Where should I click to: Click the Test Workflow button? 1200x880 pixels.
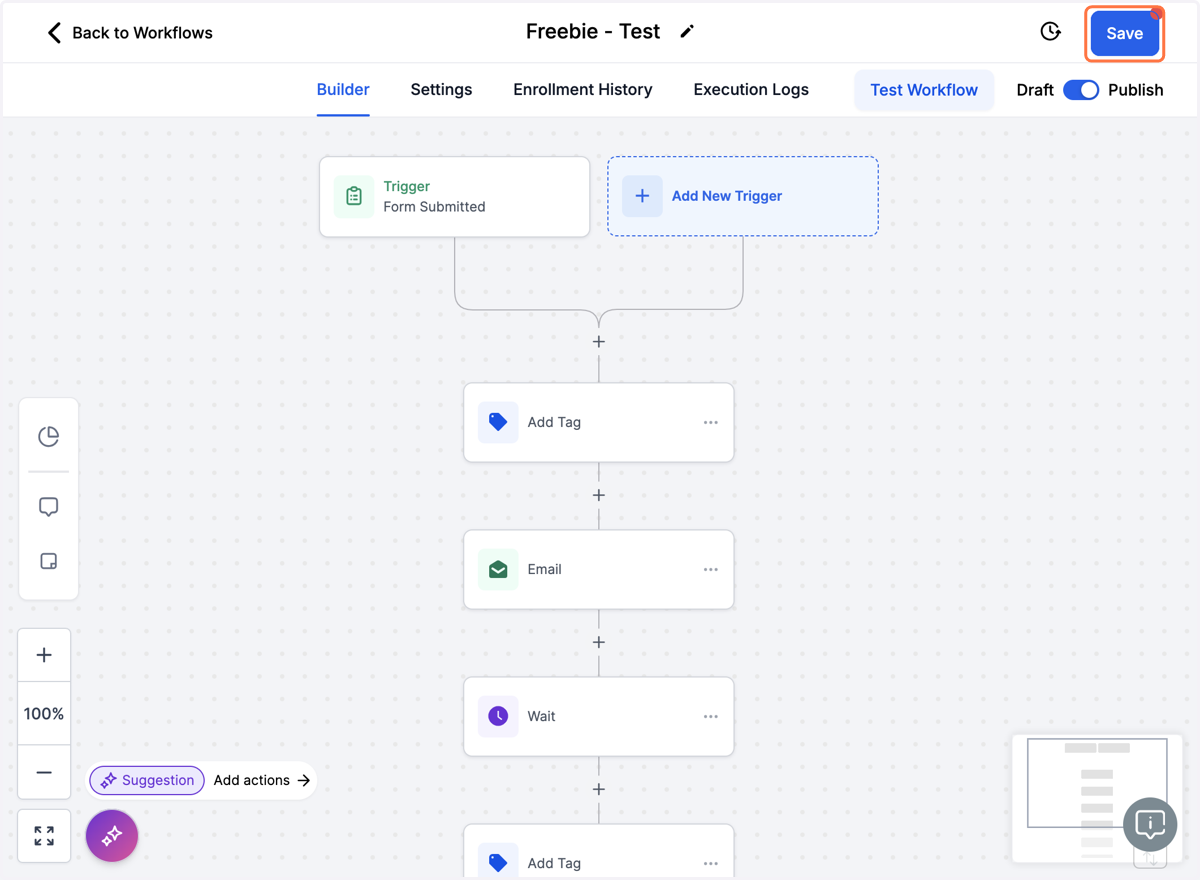[924, 90]
